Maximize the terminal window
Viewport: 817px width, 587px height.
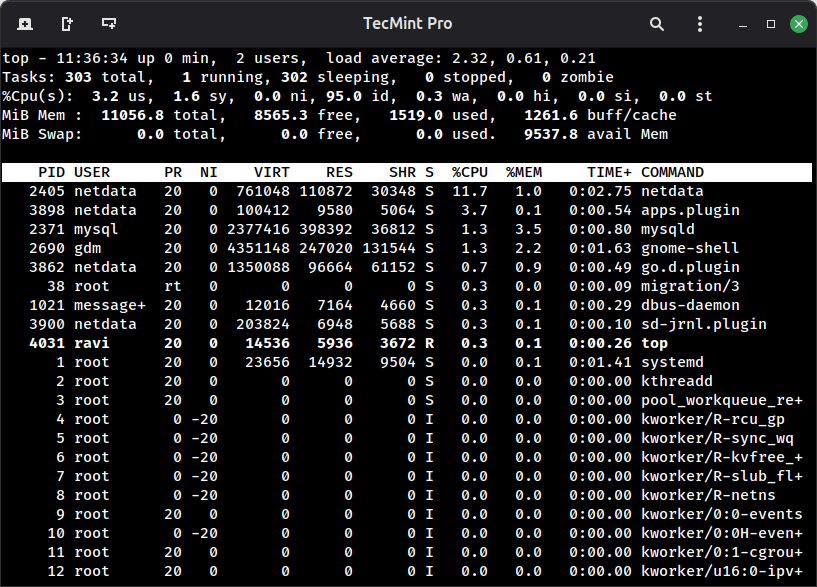(x=771, y=23)
